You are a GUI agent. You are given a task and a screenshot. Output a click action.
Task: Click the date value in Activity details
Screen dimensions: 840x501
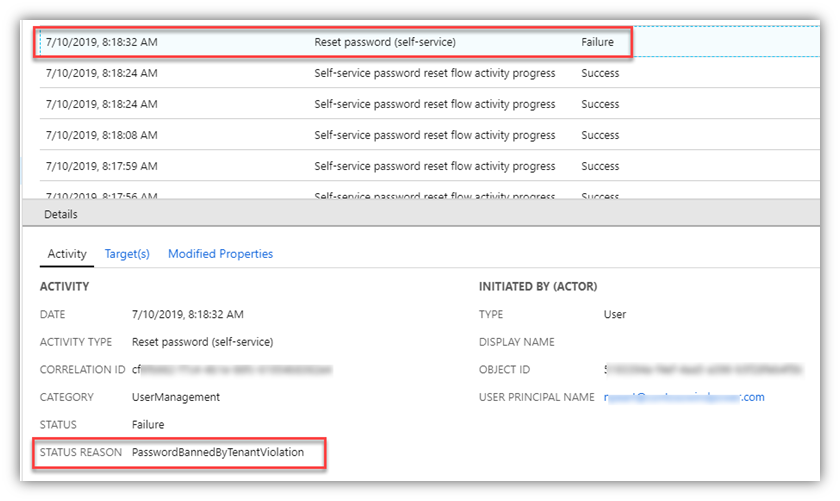(x=187, y=314)
